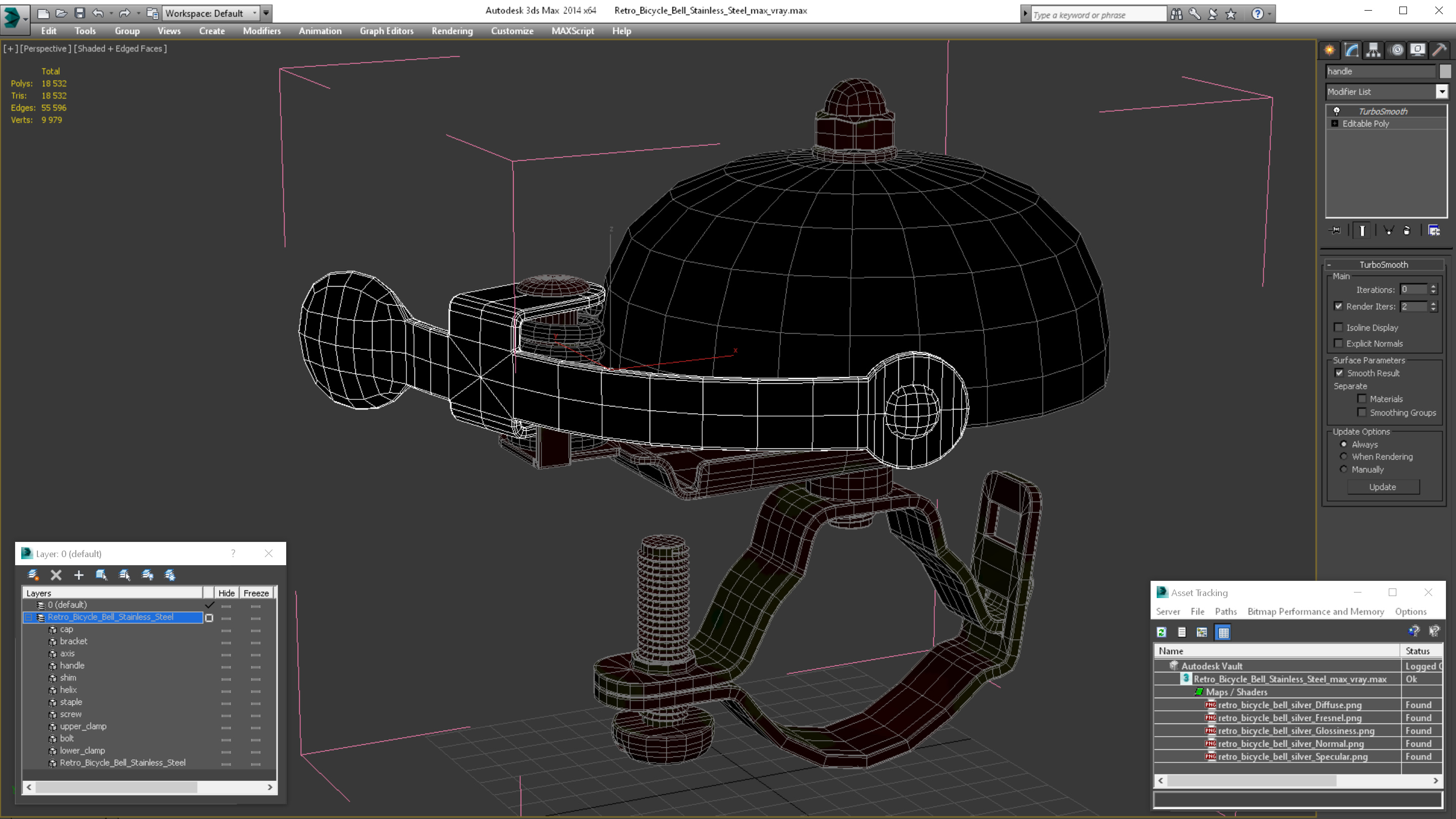Open Paths menu in Asset Tracking

pyautogui.click(x=1225, y=612)
